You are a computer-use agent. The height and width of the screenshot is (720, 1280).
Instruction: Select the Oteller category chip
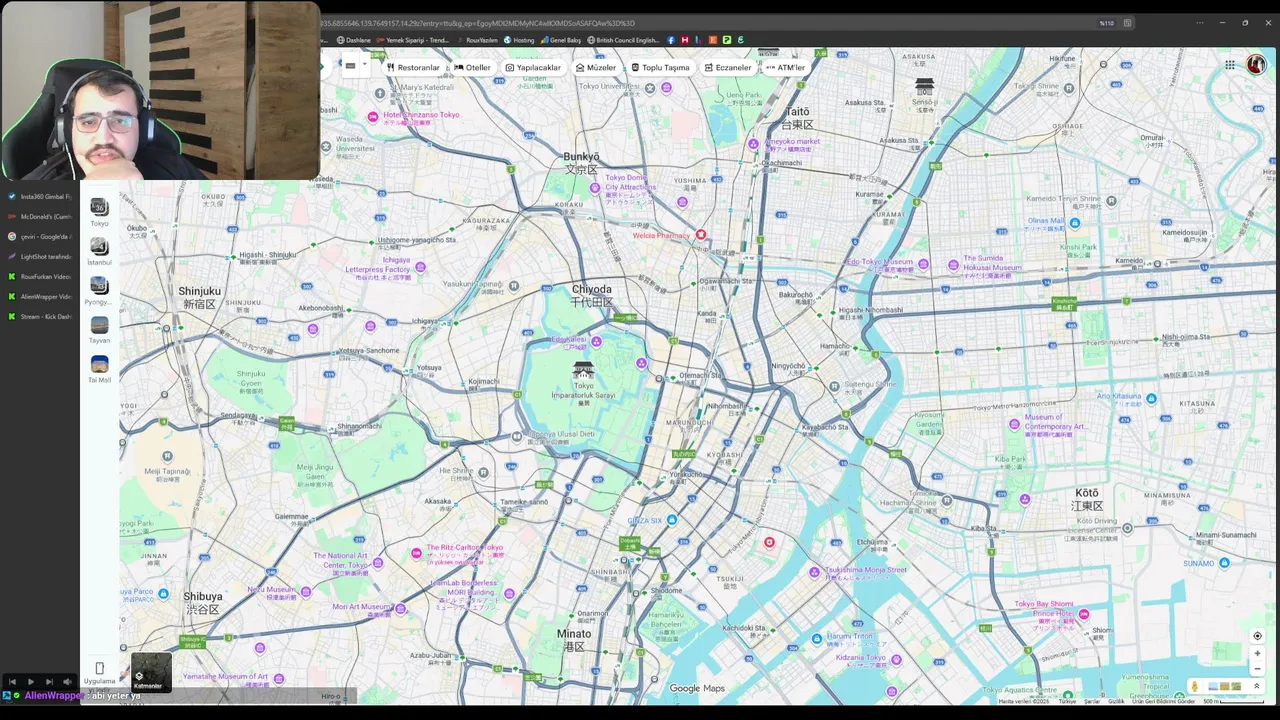pyautogui.click(x=472, y=68)
